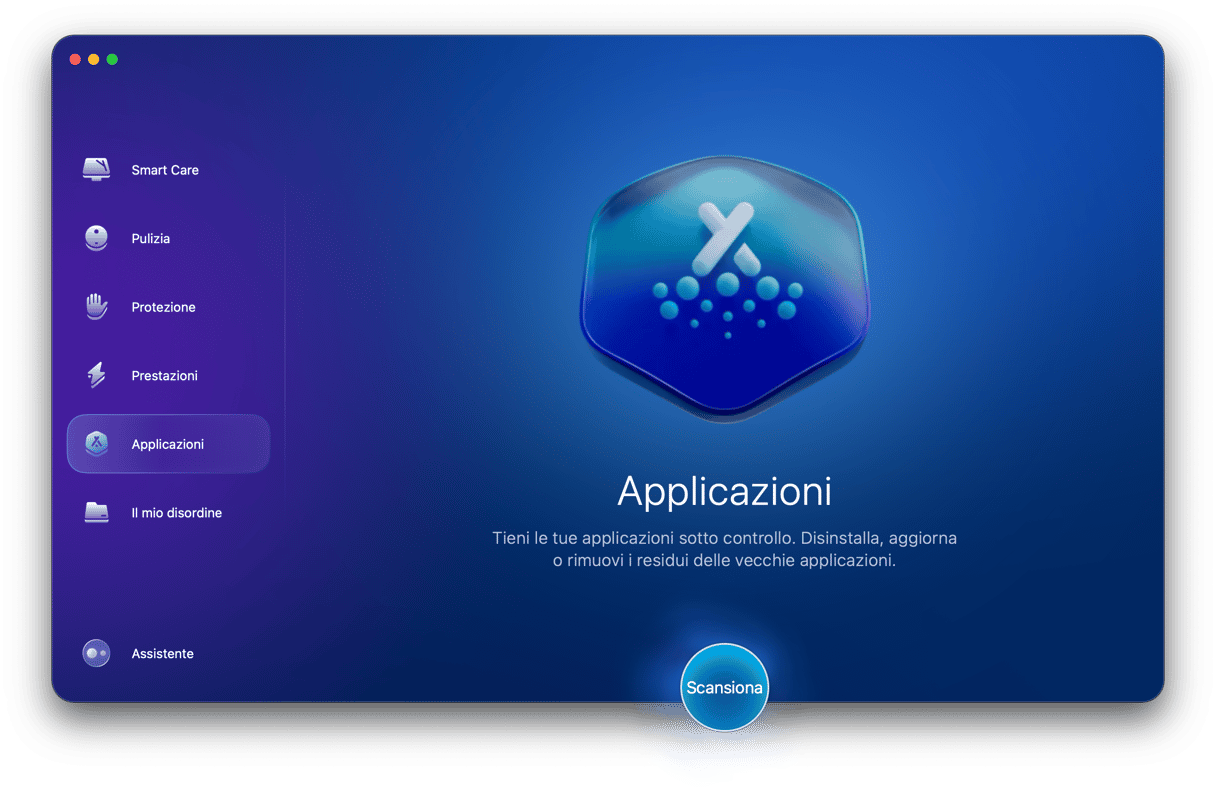The width and height of the screenshot is (1216, 806).
Task: Close the window with red button
Action: pos(75,60)
